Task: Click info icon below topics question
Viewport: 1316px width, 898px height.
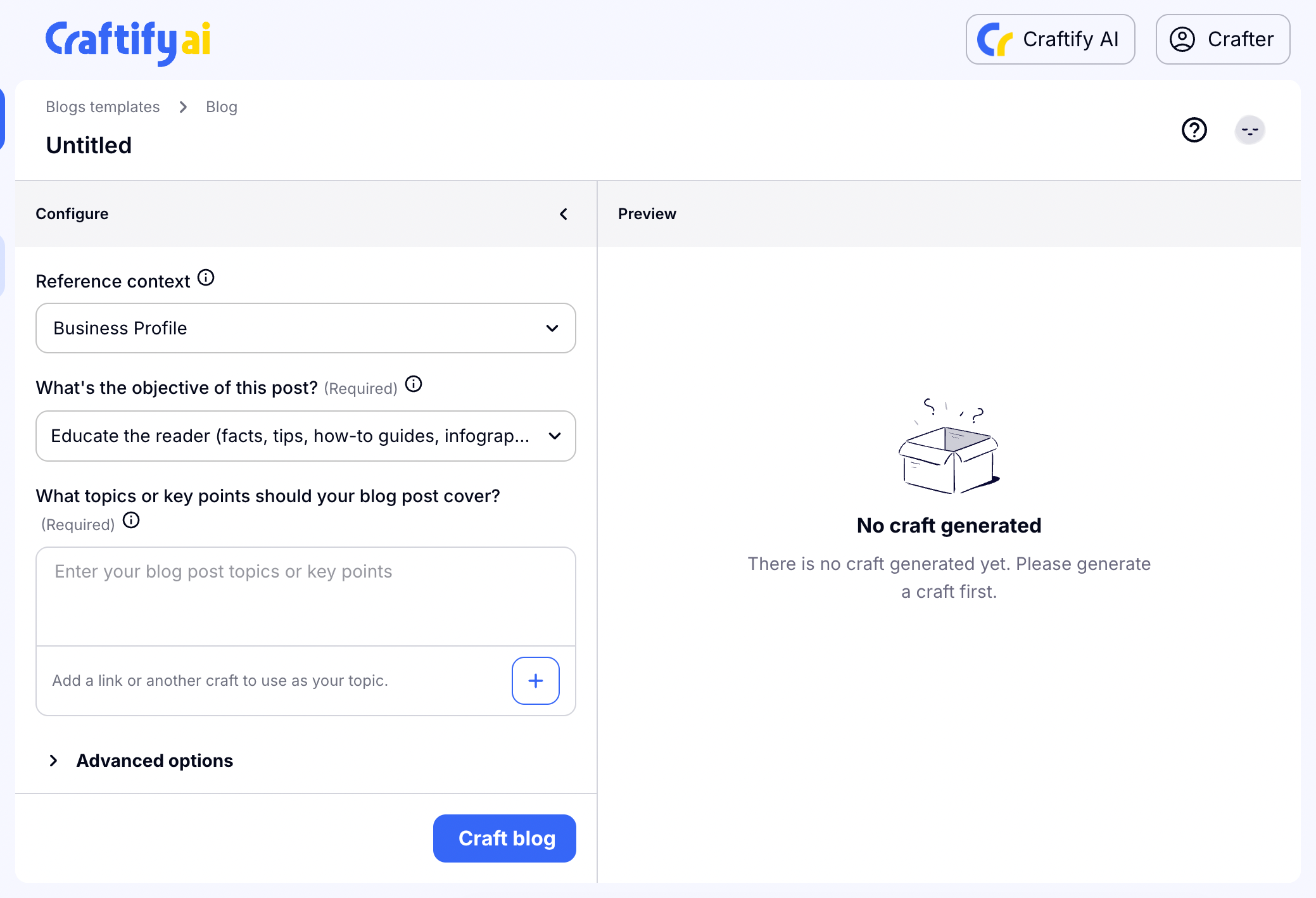Action: [x=131, y=521]
